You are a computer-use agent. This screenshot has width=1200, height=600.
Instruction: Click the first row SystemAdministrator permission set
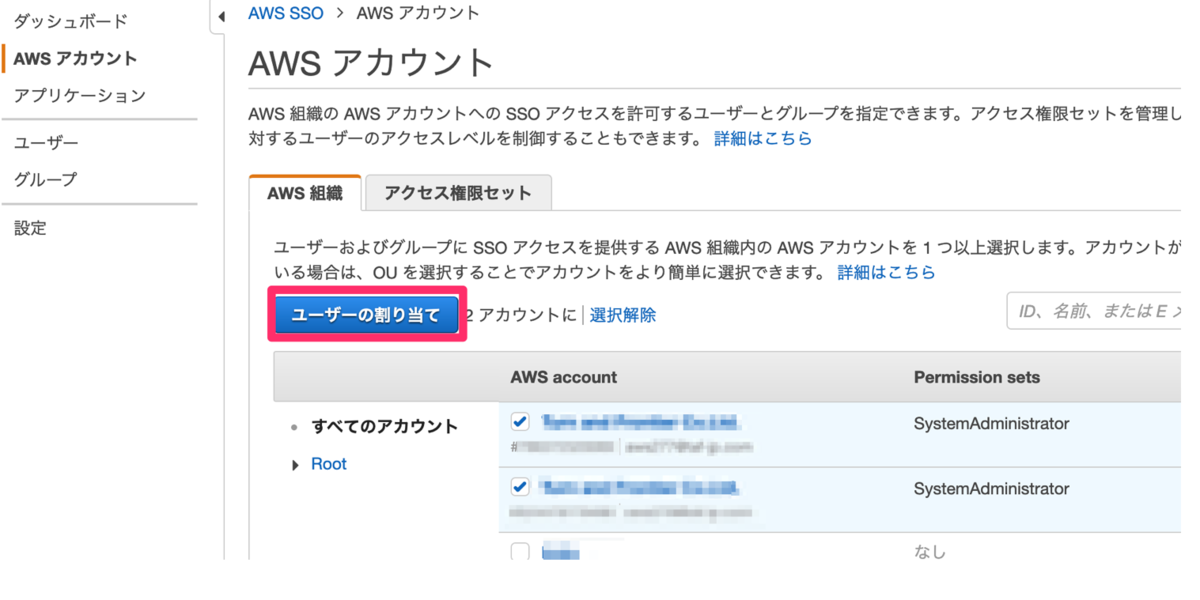pyautogui.click(x=992, y=424)
